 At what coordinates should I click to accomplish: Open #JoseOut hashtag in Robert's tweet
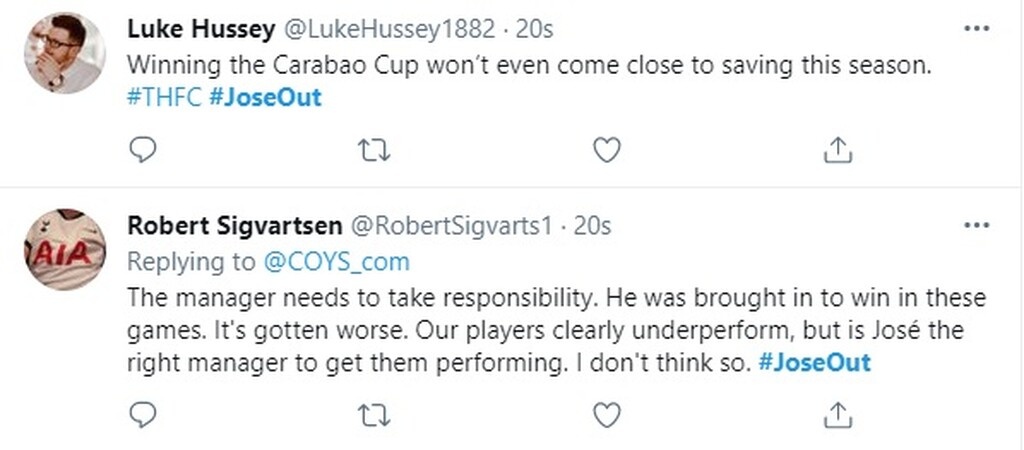814,362
